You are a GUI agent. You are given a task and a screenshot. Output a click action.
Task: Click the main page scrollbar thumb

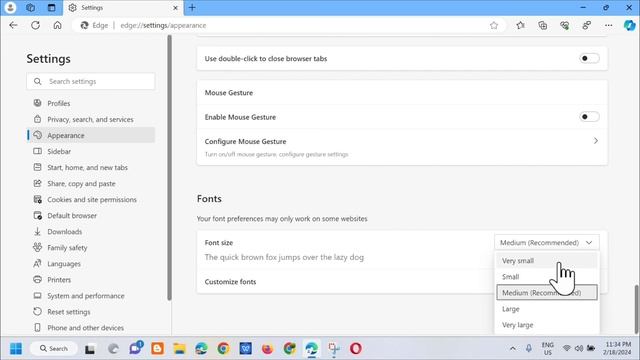pos(637,309)
